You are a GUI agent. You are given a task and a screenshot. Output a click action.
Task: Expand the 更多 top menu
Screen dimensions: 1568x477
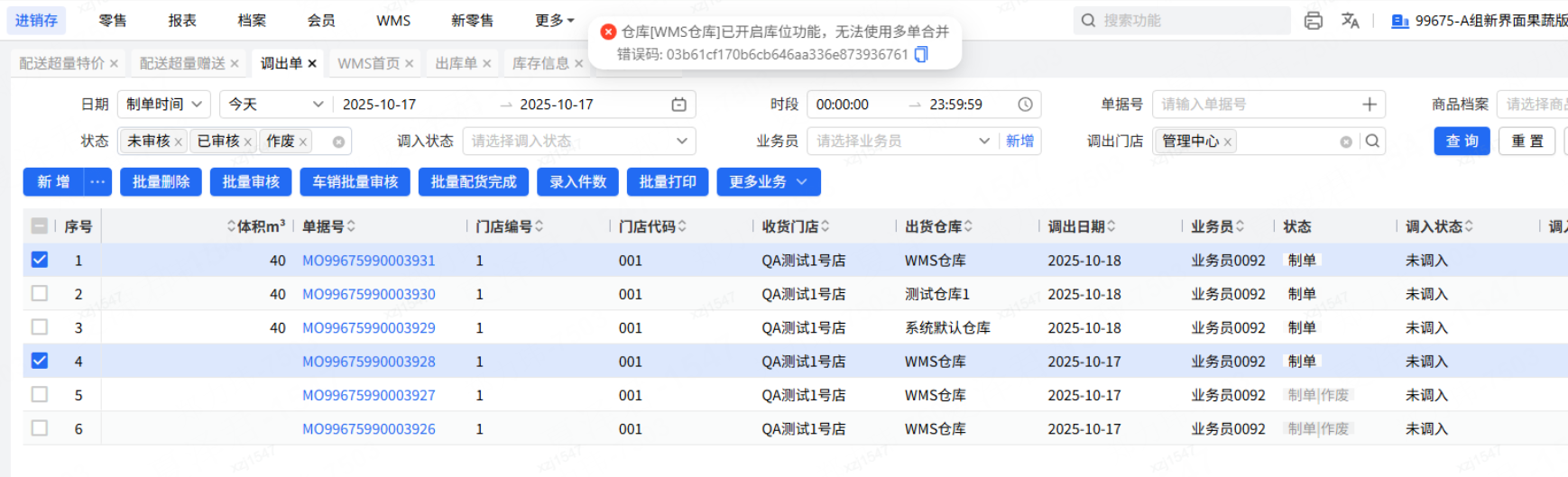[554, 21]
